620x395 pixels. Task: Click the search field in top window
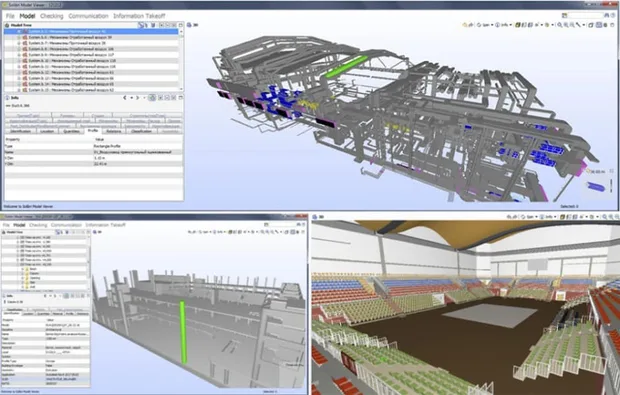[585, 15]
